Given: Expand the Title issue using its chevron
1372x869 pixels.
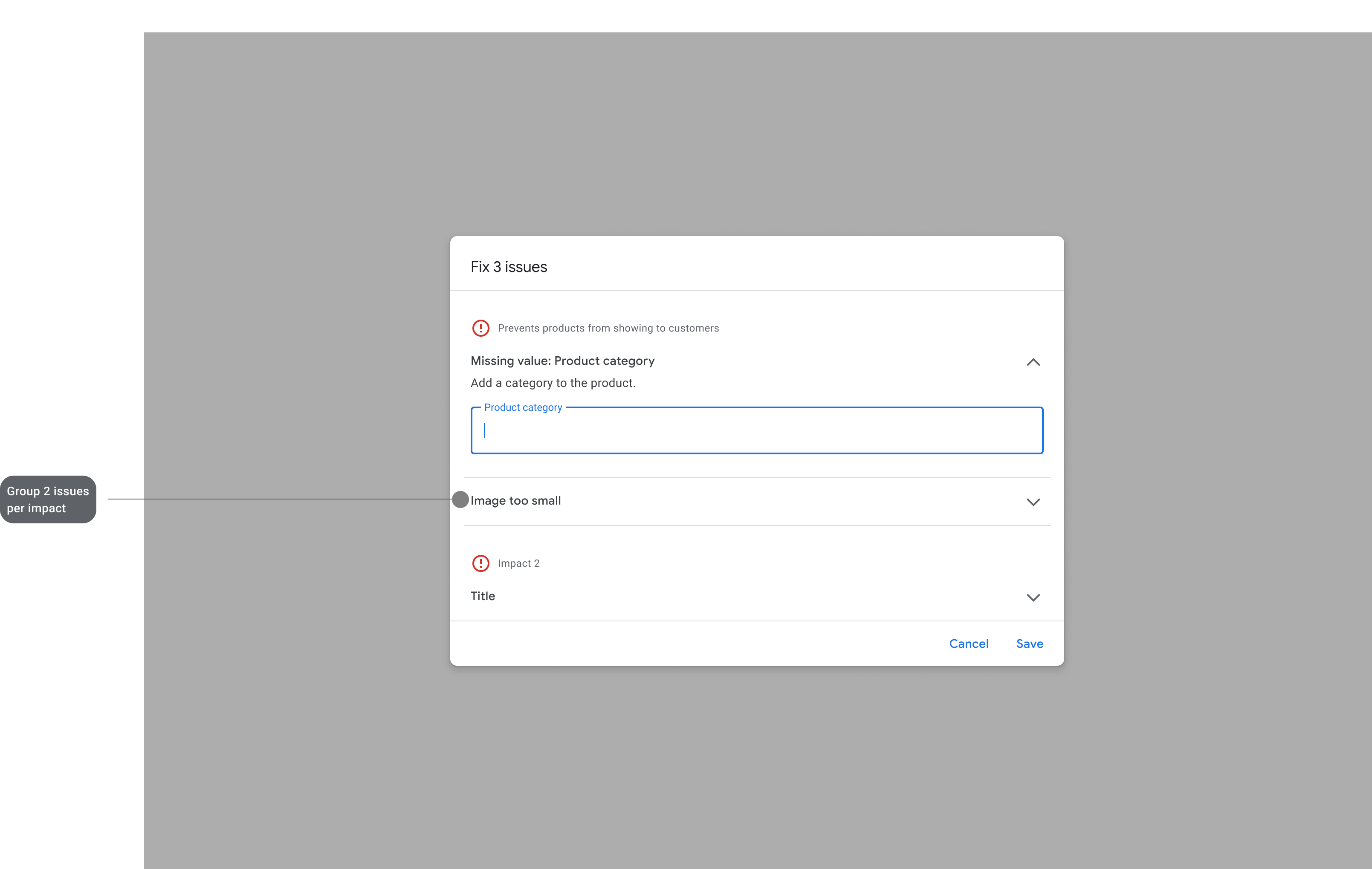Looking at the screenshot, I should pos(1033,598).
